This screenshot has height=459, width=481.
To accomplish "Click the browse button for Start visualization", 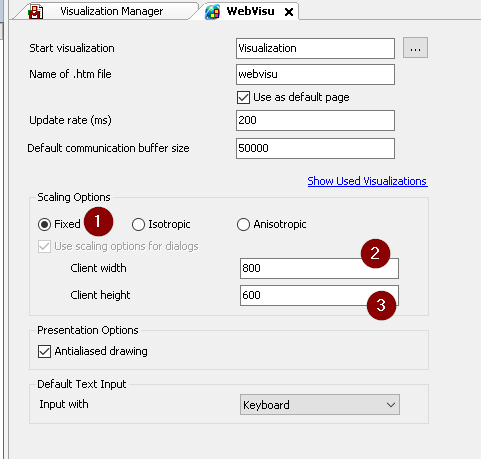I will coord(415,48).
